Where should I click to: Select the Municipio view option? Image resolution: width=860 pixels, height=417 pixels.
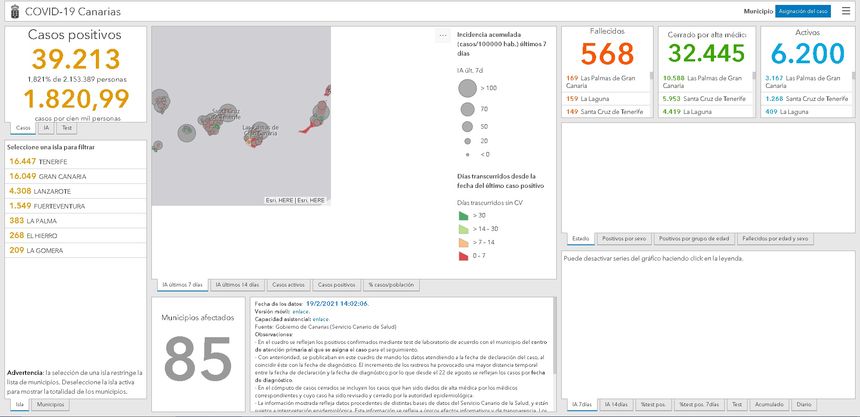click(758, 11)
